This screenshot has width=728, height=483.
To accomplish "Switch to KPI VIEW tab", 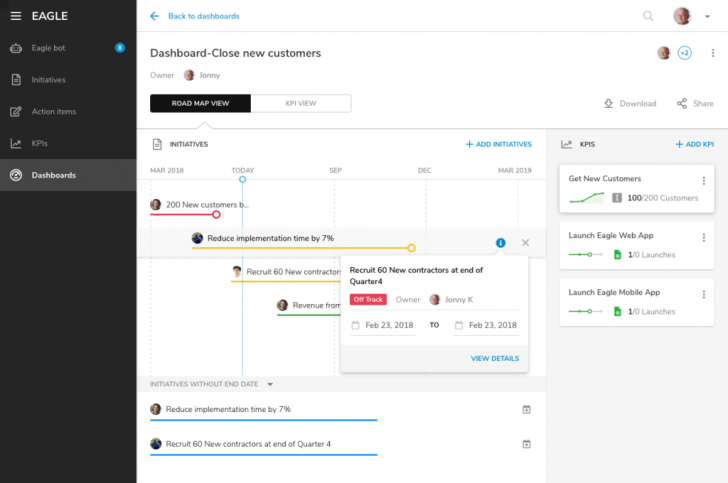I will click(301, 104).
